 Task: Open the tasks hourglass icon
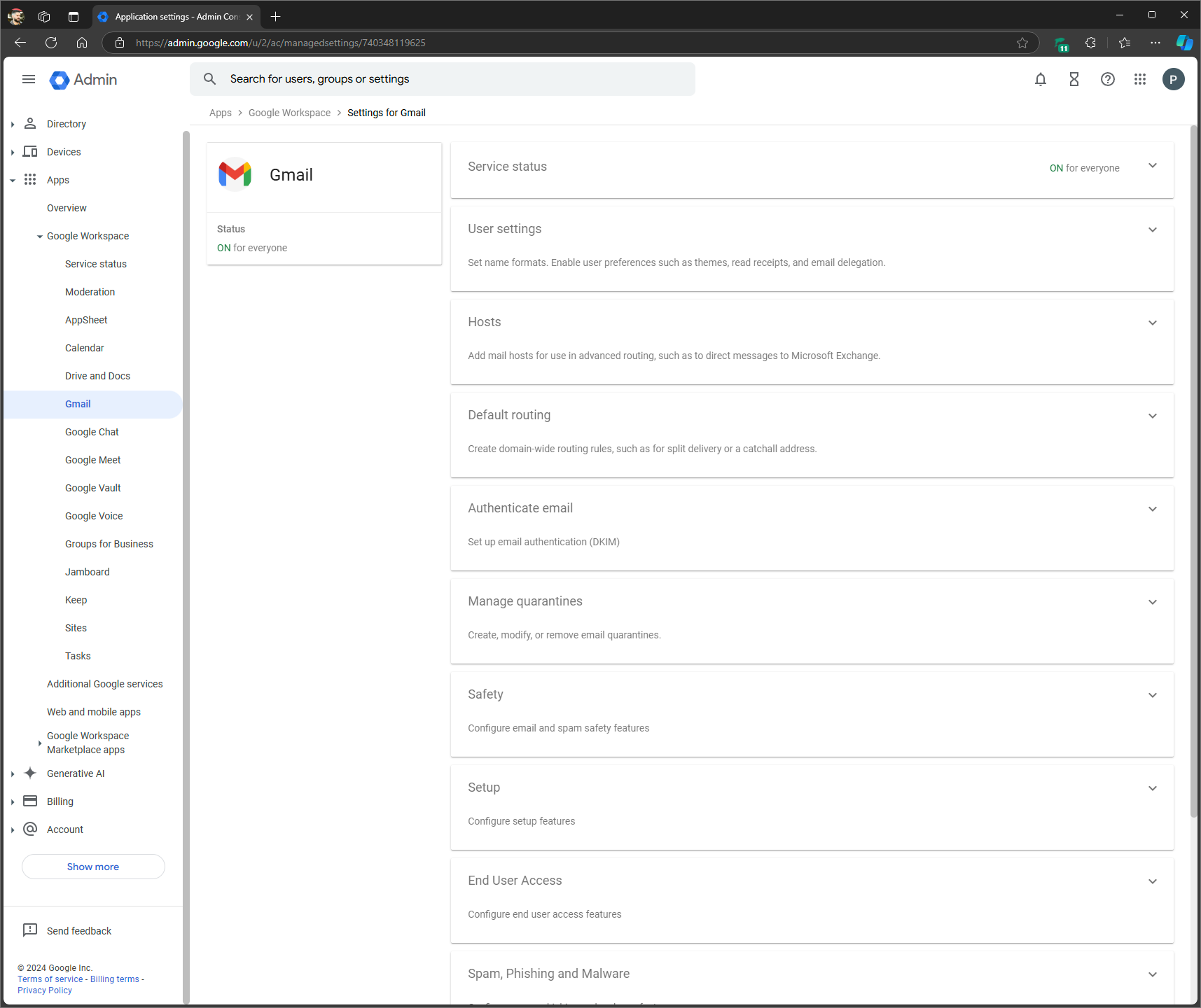pyautogui.click(x=1074, y=79)
